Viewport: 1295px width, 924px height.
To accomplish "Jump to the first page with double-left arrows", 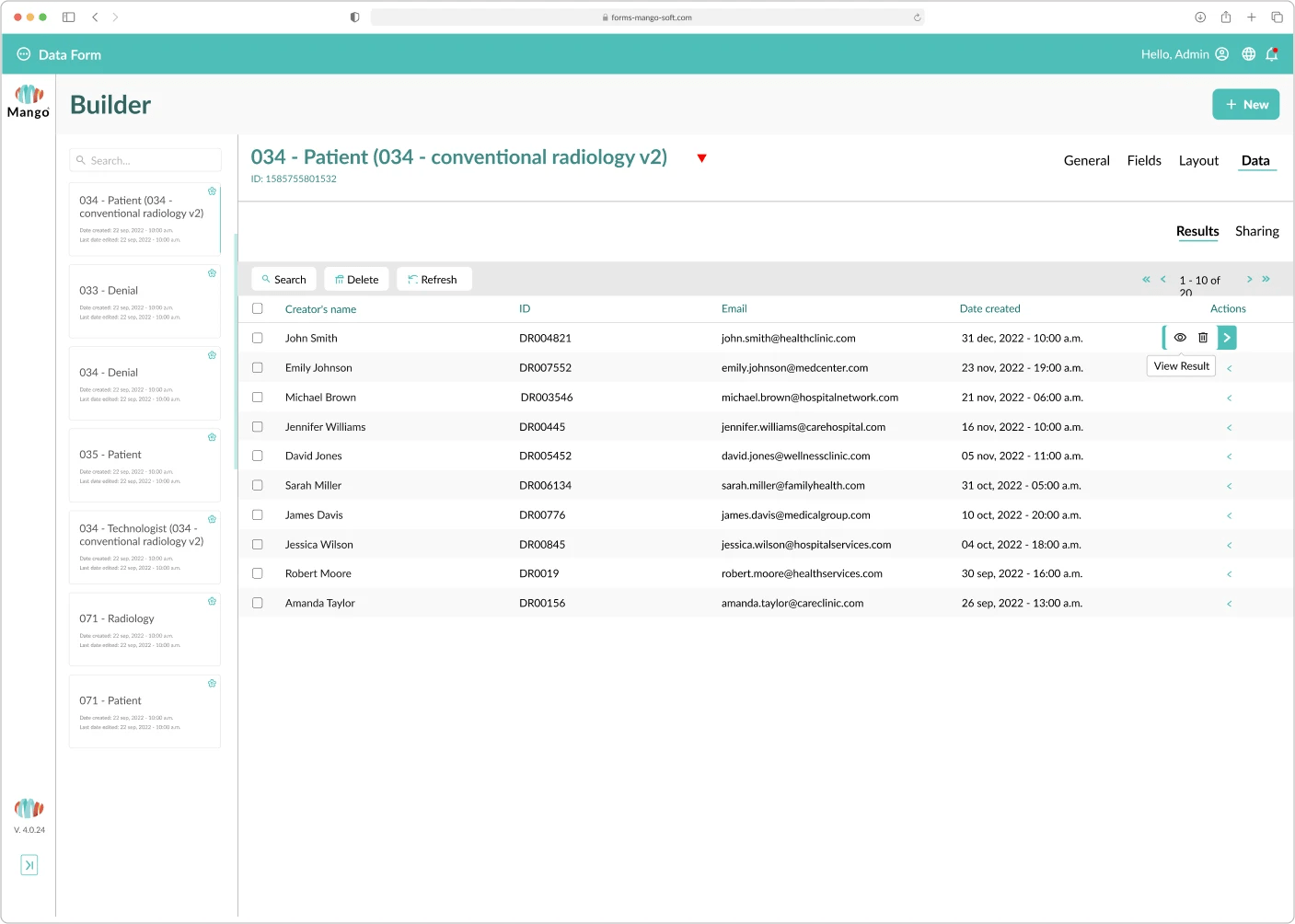I will point(1146,279).
